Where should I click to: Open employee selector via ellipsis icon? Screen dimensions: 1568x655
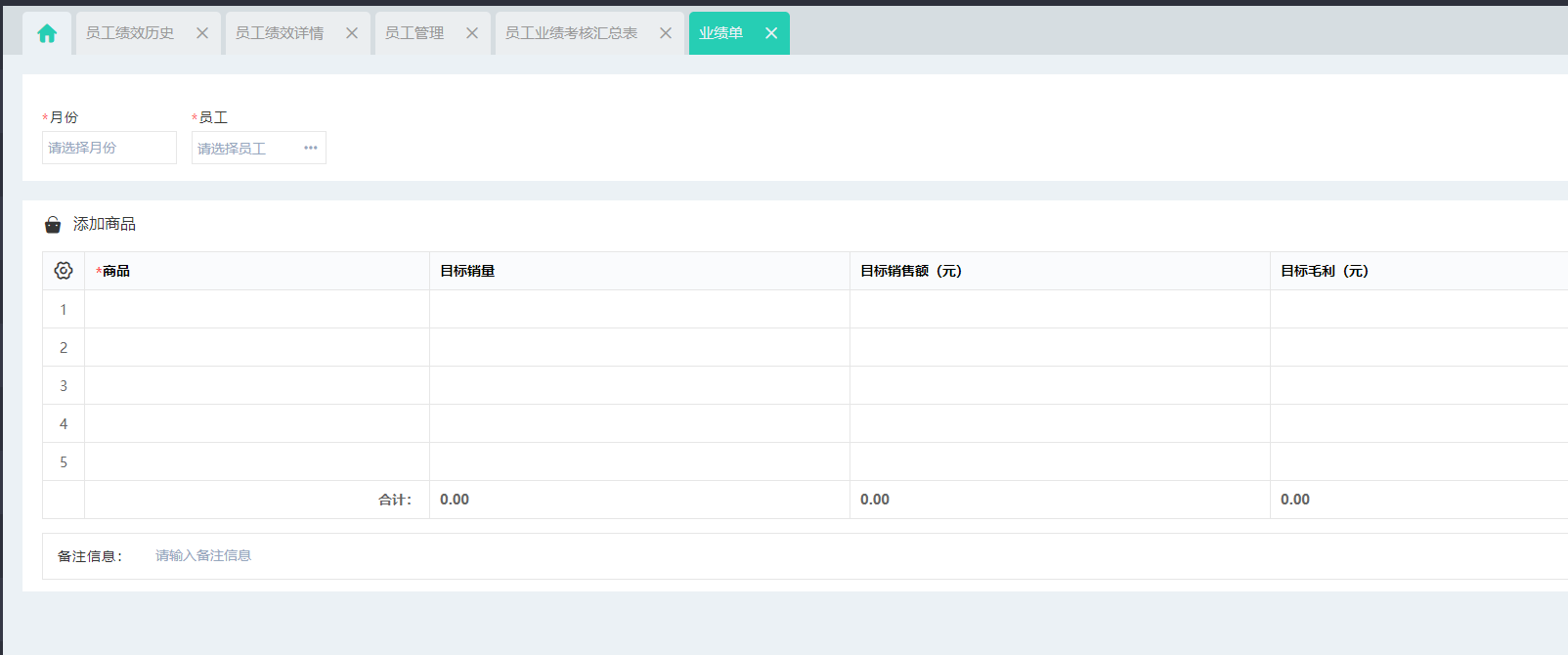coord(311,148)
